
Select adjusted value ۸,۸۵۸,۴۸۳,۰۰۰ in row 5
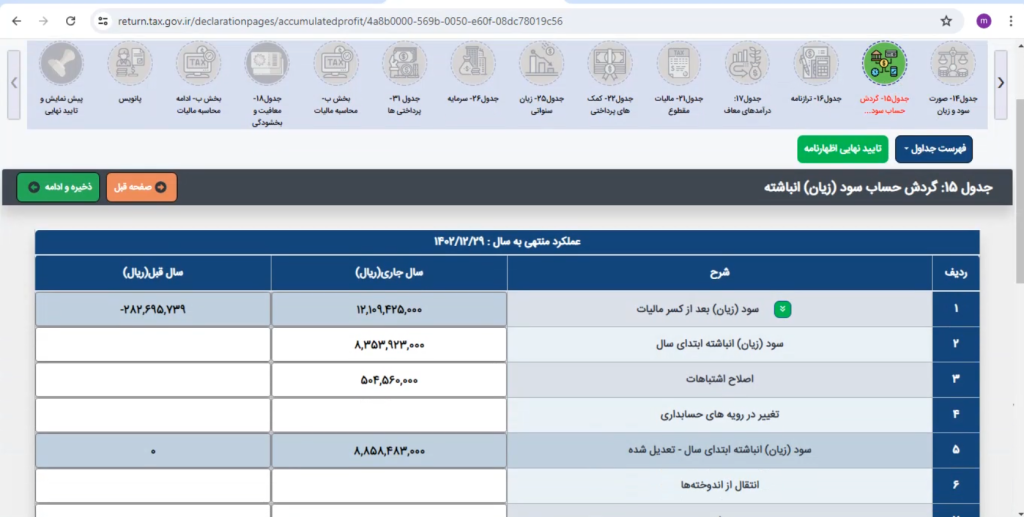click(389, 450)
